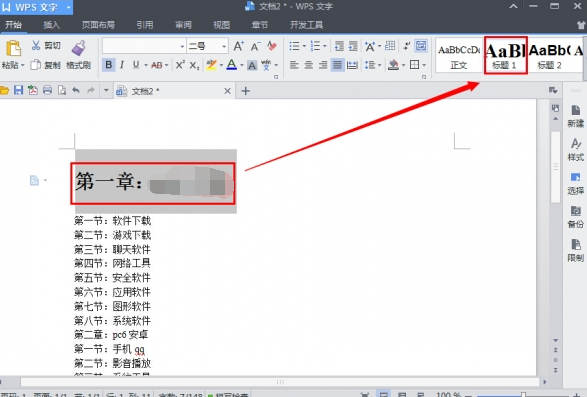Open the 引用 ribbon tab

coord(145,25)
